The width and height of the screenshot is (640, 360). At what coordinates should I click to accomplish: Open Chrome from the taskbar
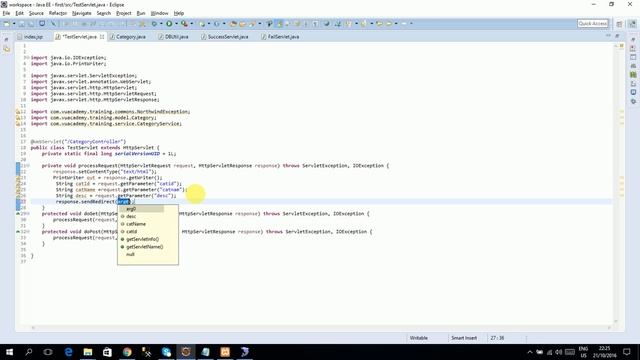tap(127, 352)
